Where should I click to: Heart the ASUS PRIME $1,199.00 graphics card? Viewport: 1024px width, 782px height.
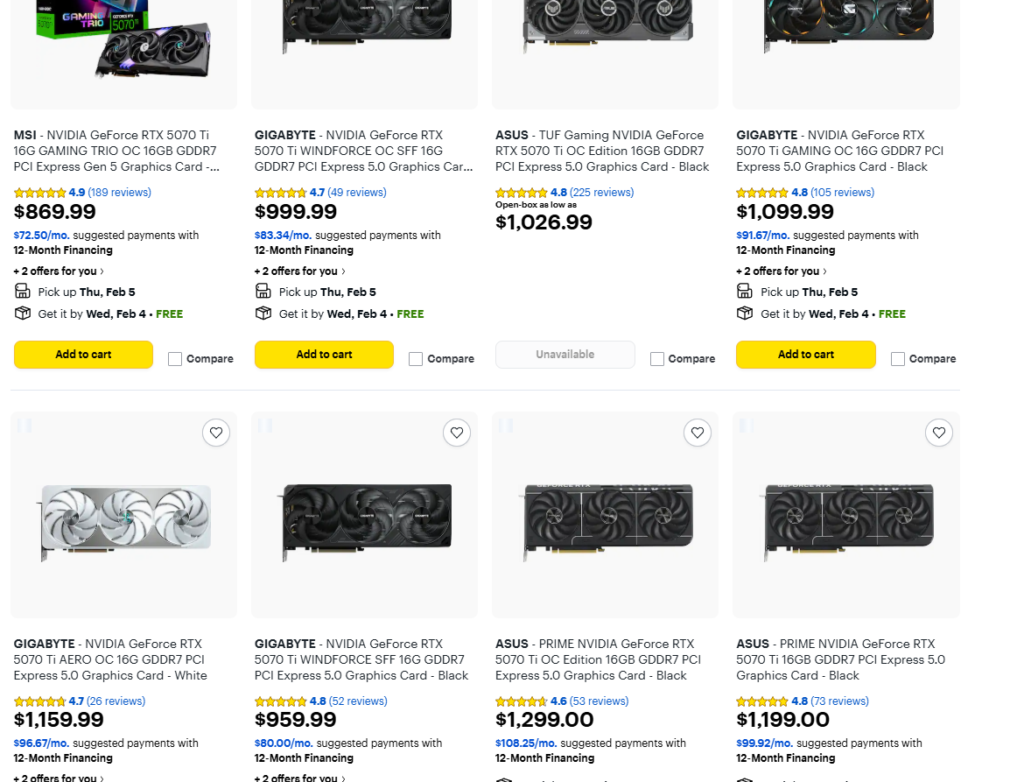(939, 432)
